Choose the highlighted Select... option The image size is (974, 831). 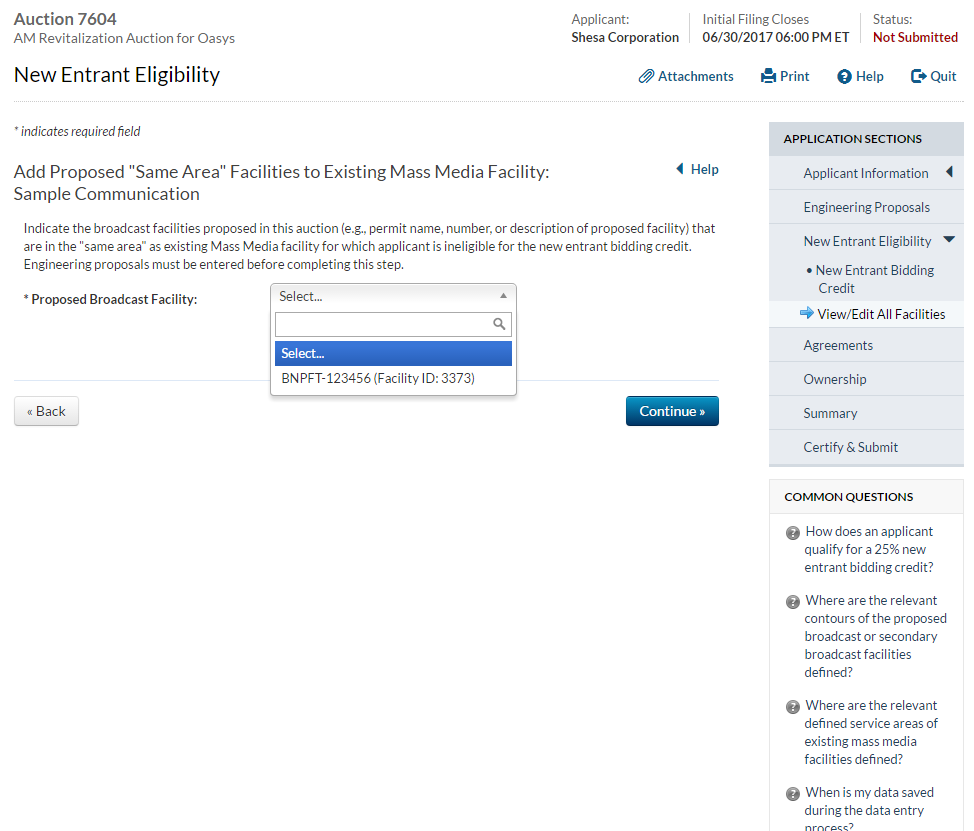393,353
